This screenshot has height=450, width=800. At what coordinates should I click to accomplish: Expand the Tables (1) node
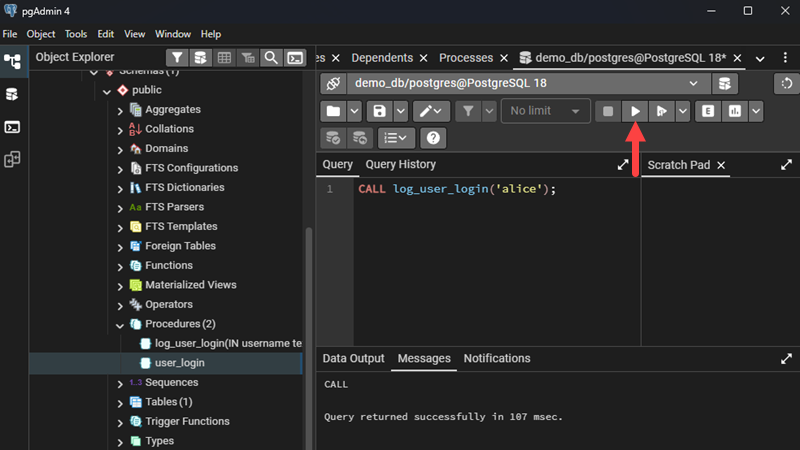pos(120,403)
